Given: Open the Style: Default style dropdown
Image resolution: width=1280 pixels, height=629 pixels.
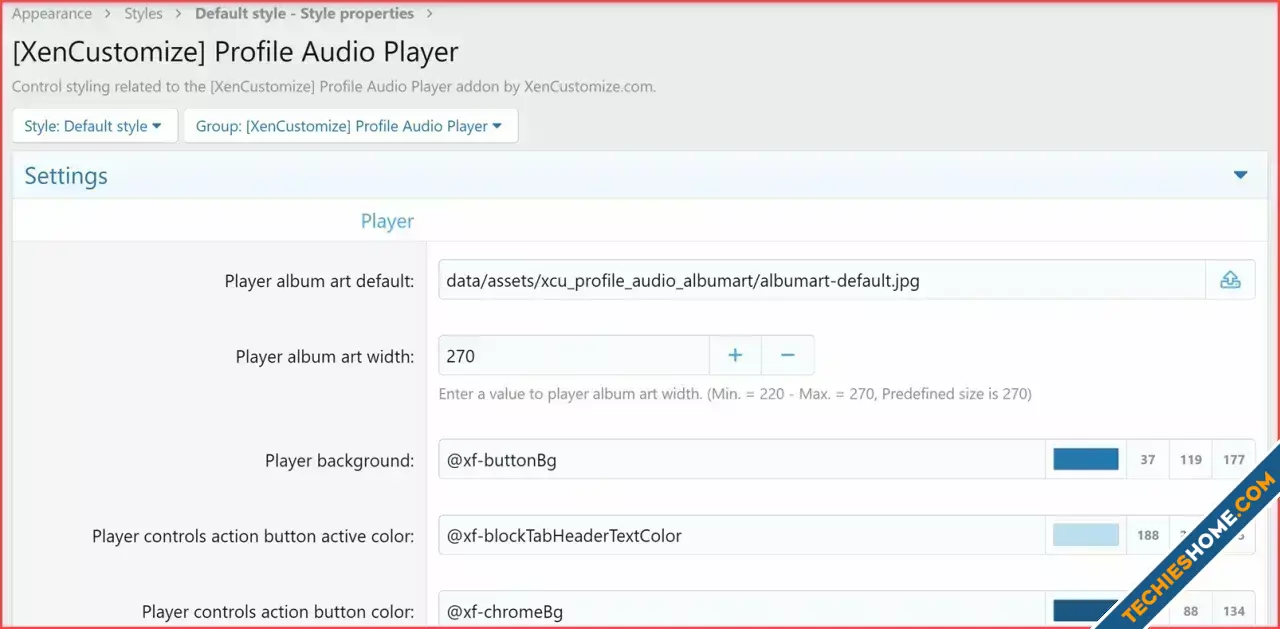Looking at the screenshot, I should pos(94,126).
